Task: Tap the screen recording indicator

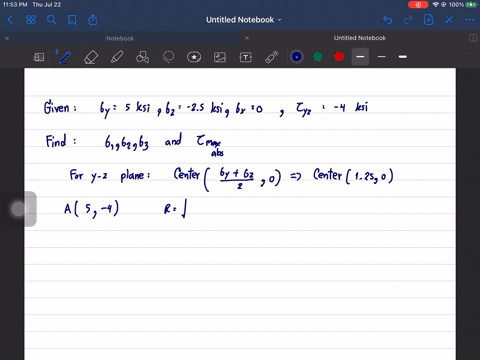Action: tap(418, 5)
